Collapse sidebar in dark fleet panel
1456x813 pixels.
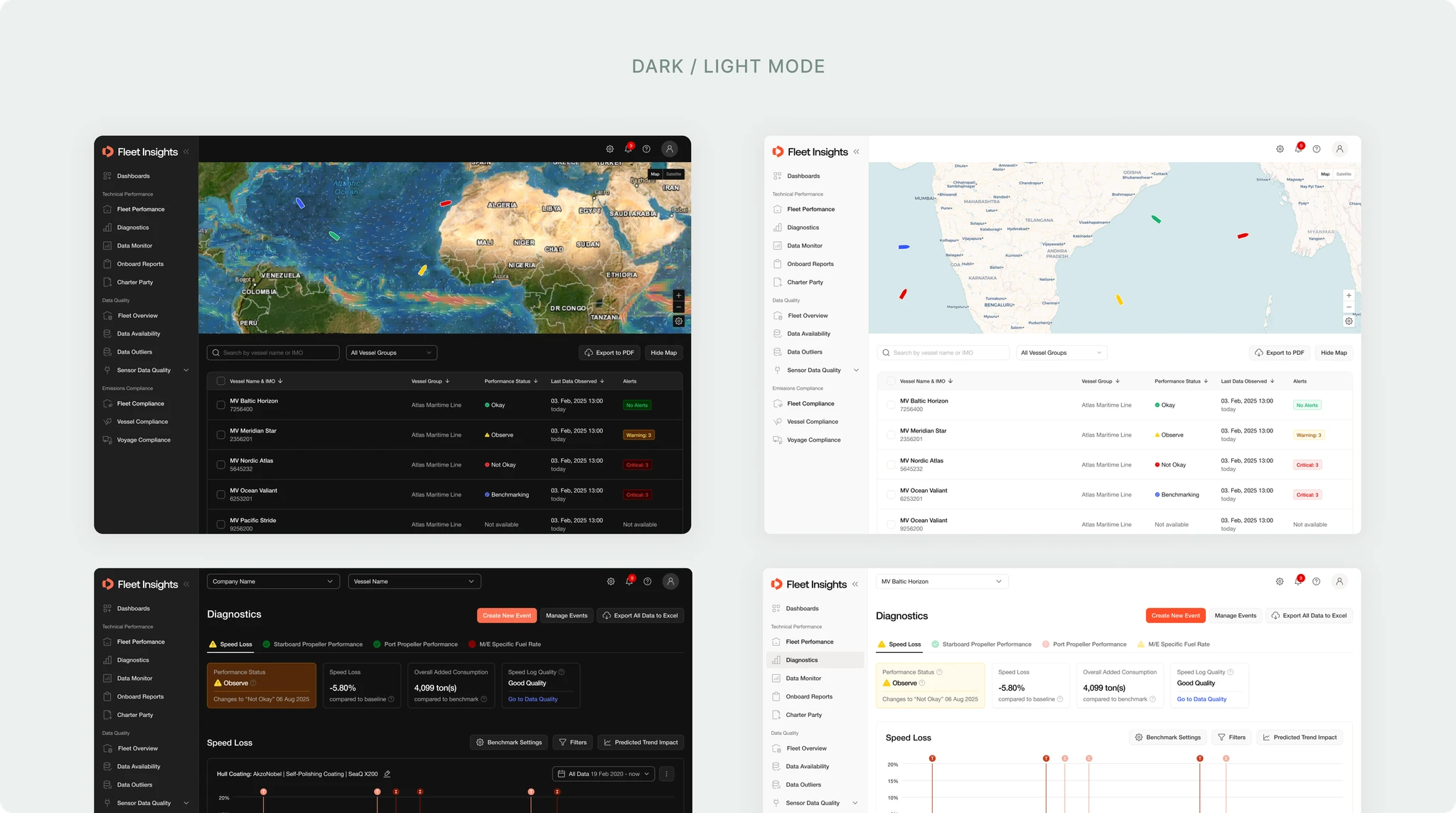point(186,152)
